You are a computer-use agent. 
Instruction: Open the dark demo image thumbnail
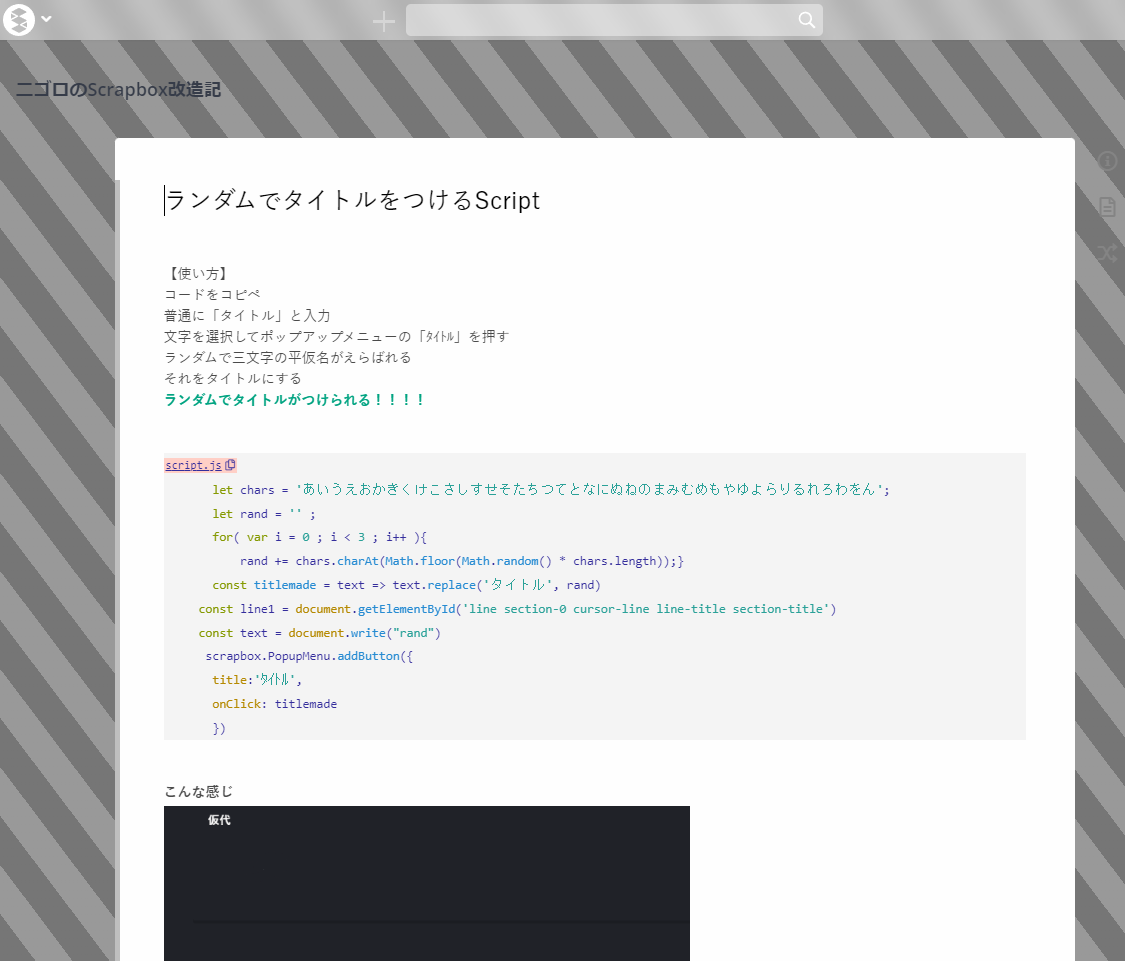[427, 883]
